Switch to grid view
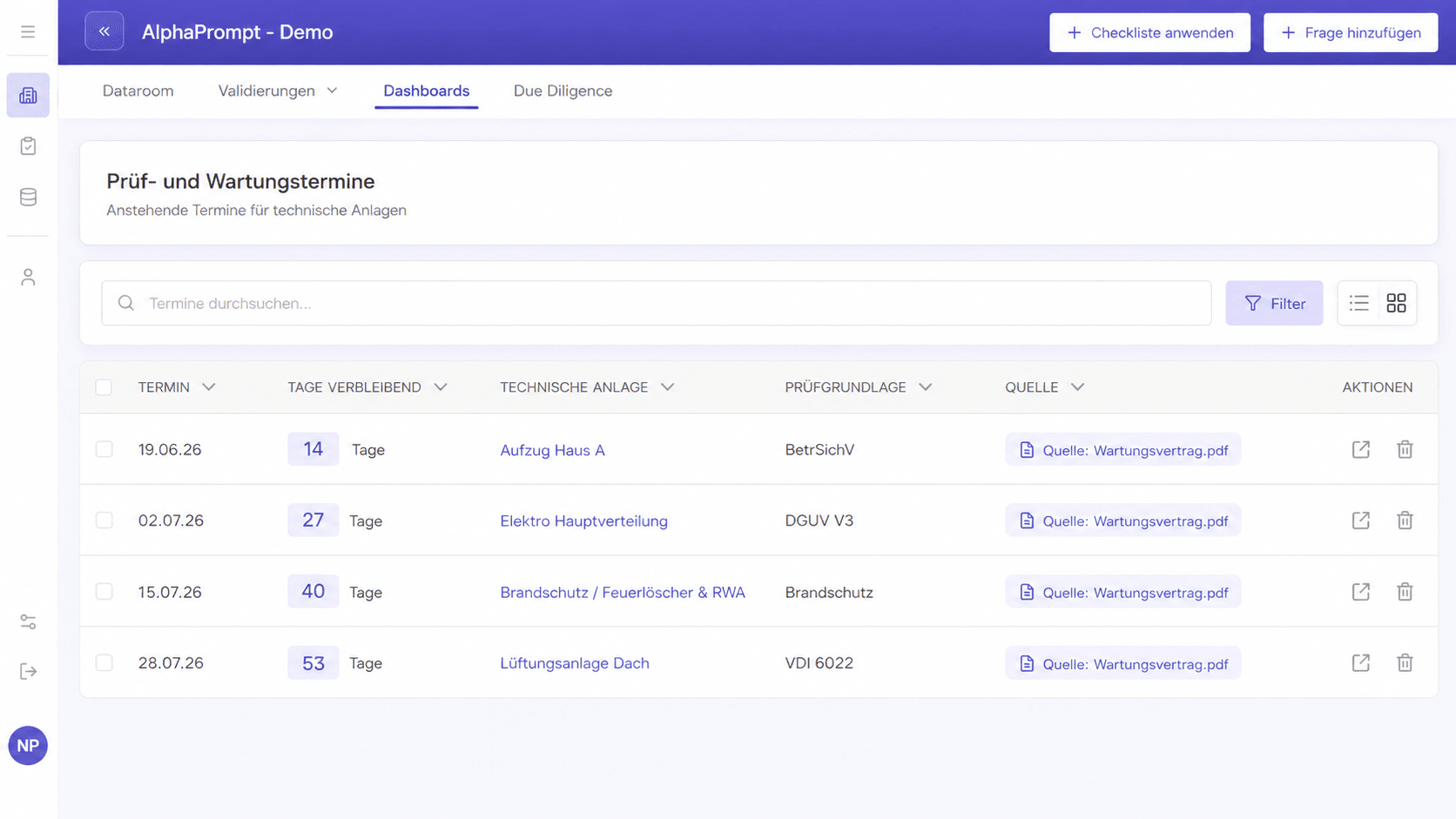1456x819 pixels. click(x=1396, y=303)
